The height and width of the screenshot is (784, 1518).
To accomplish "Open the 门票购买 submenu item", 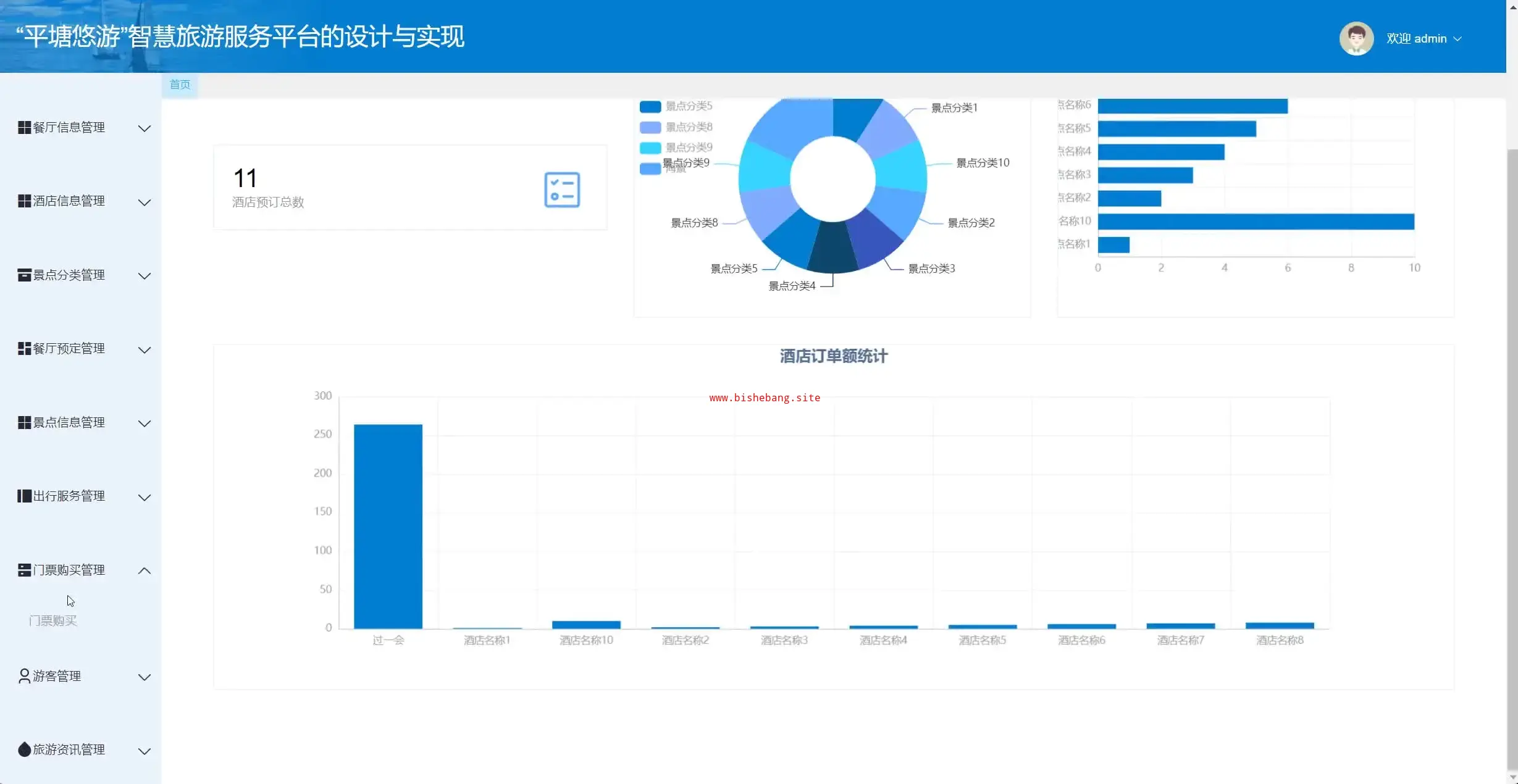I will point(53,621).
